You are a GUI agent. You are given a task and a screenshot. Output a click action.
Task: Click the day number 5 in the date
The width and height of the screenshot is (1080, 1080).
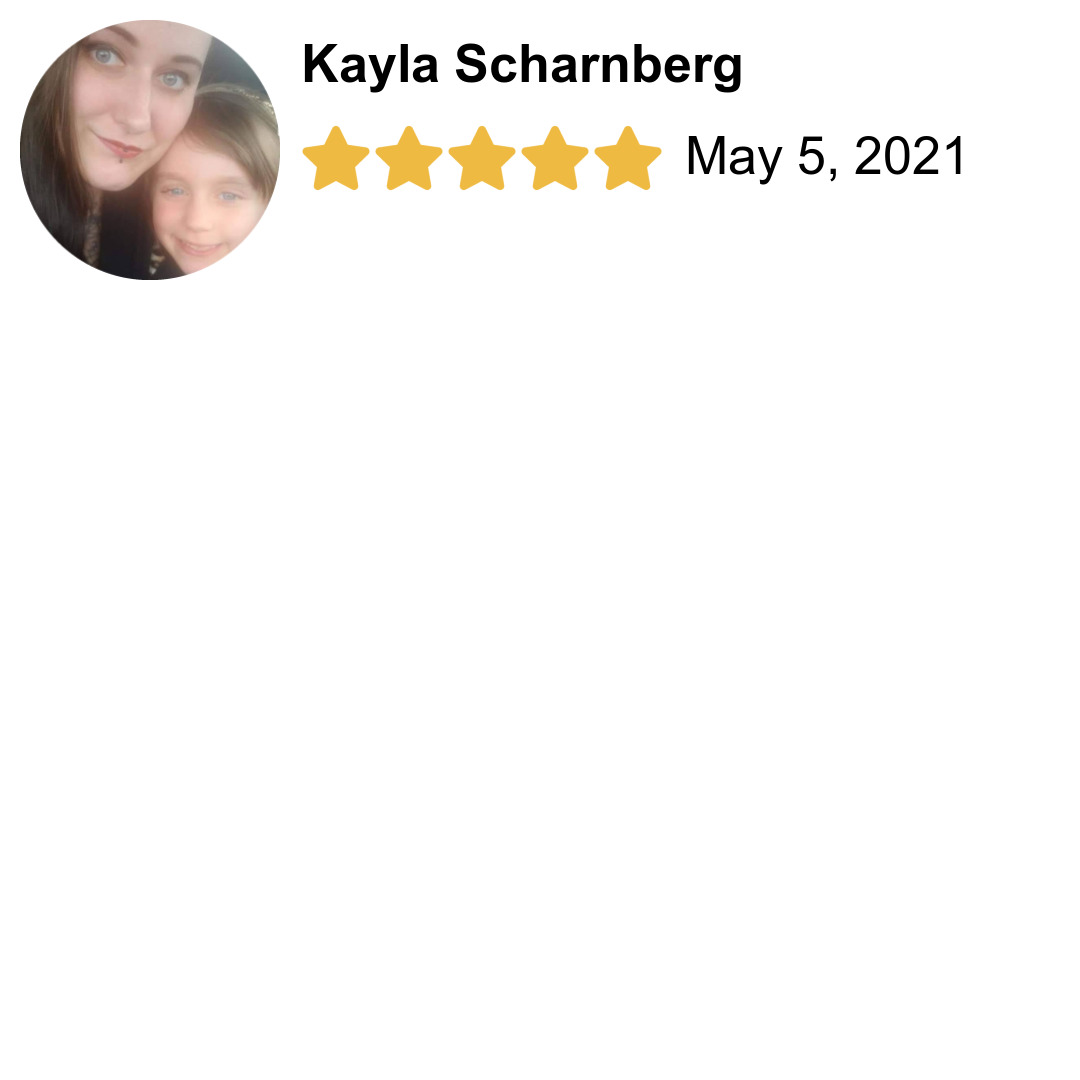tap(814, 156)
